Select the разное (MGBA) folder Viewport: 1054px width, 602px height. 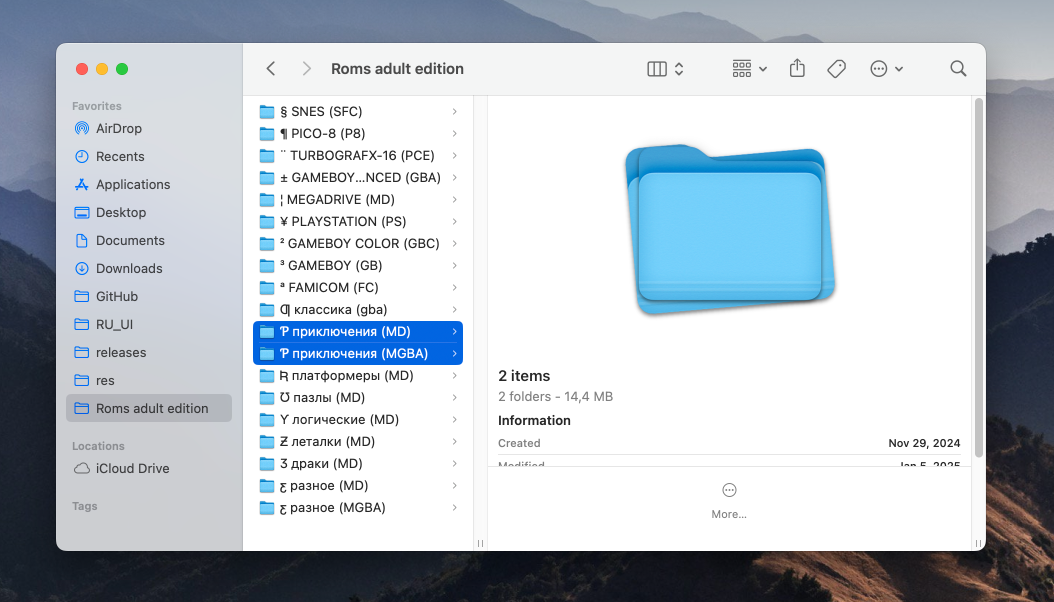(x=358, y=508)
